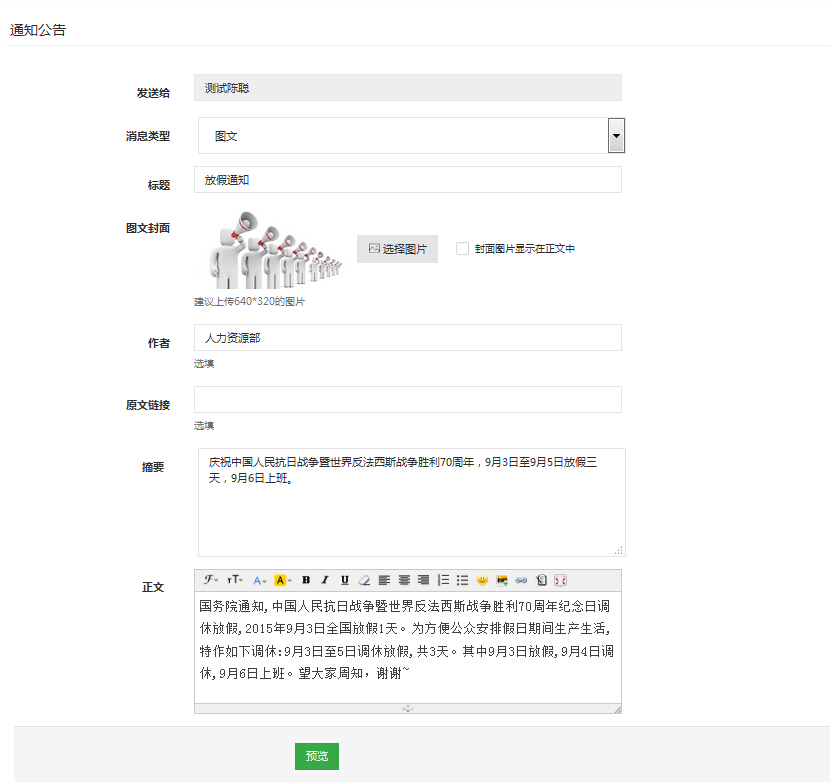The height and width of the screenshot is (782, 830).
Task: Open the 消息类型 dropdown arrow
Action: click(x=616, y=136)
